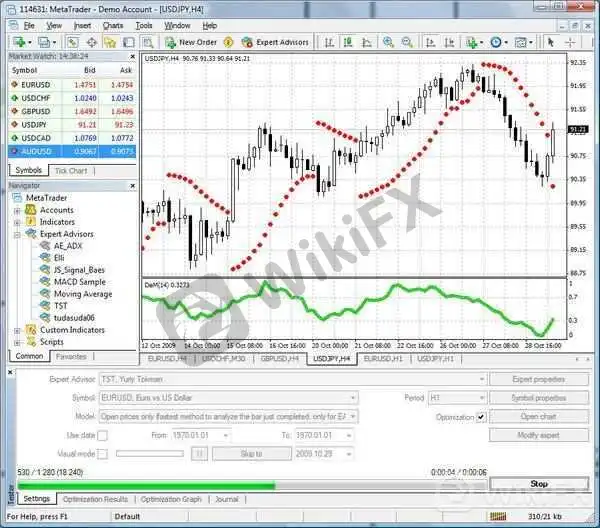This screenshot has height=528, width=600.
Task: Toggle the Auto Scroll chart icon
Action: point(430,42)
